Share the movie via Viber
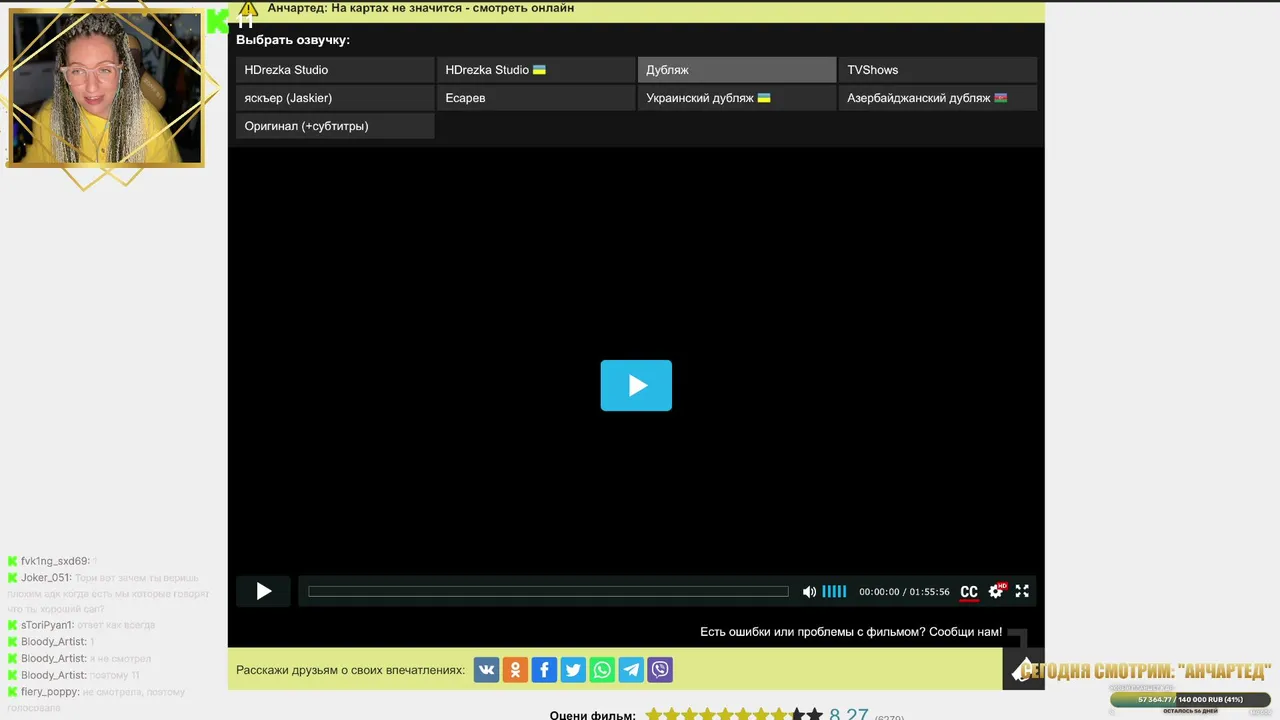 [660, 670]
